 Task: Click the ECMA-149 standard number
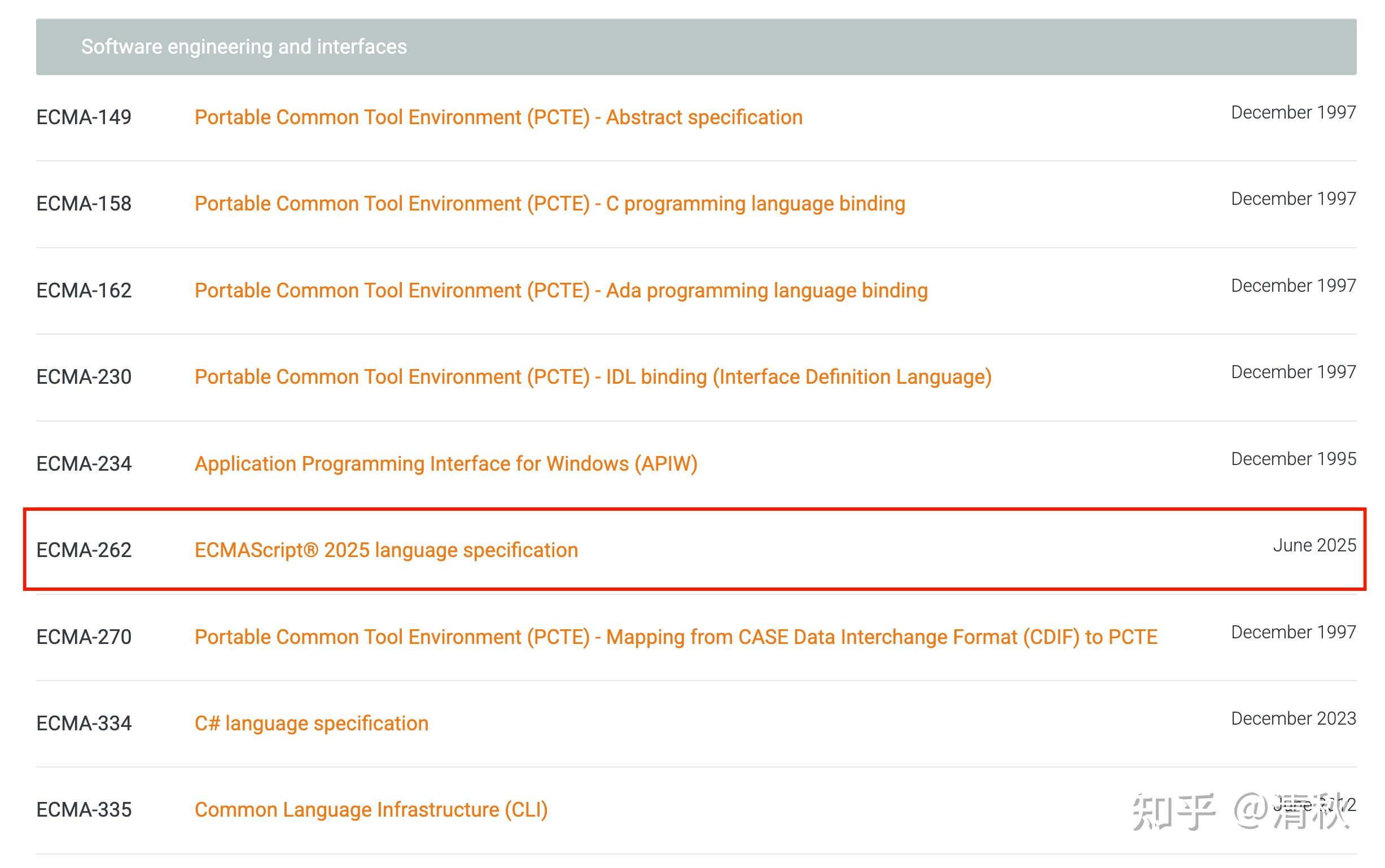pyautogui.click(x=84, y=117)
